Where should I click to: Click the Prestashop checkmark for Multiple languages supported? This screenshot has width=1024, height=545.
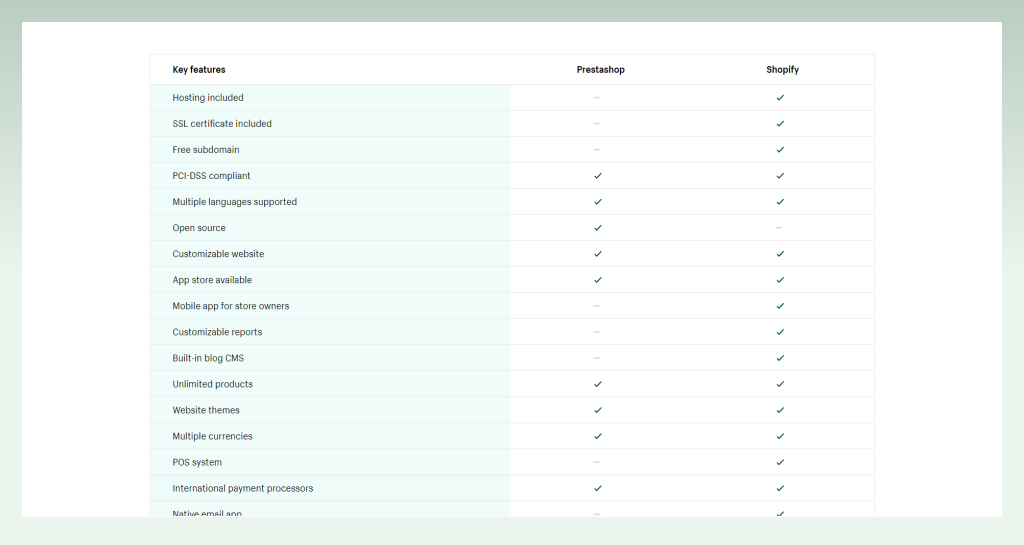click(x=598, y=202)
